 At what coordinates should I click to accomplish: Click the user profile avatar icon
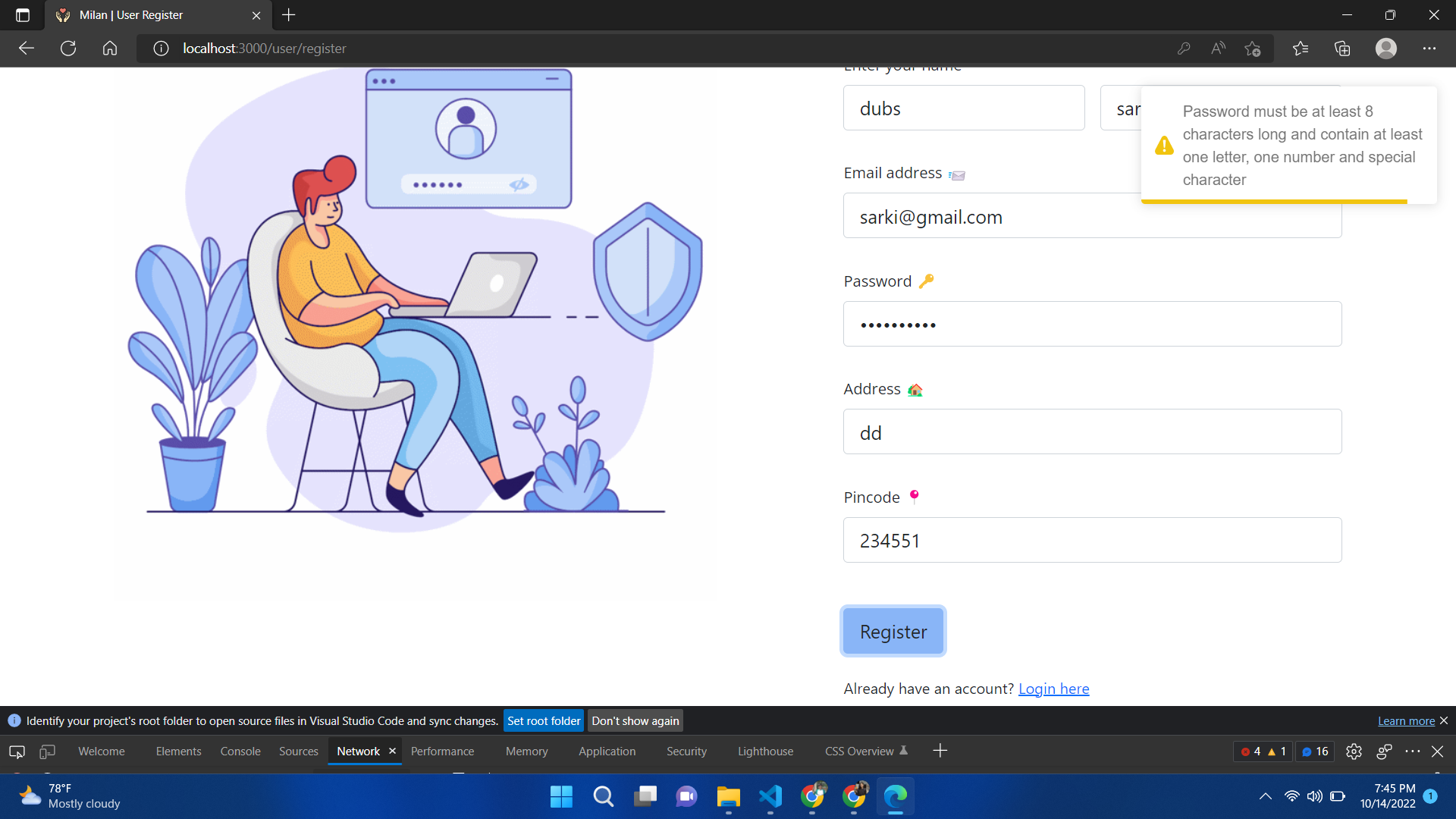coord(1385,49)
